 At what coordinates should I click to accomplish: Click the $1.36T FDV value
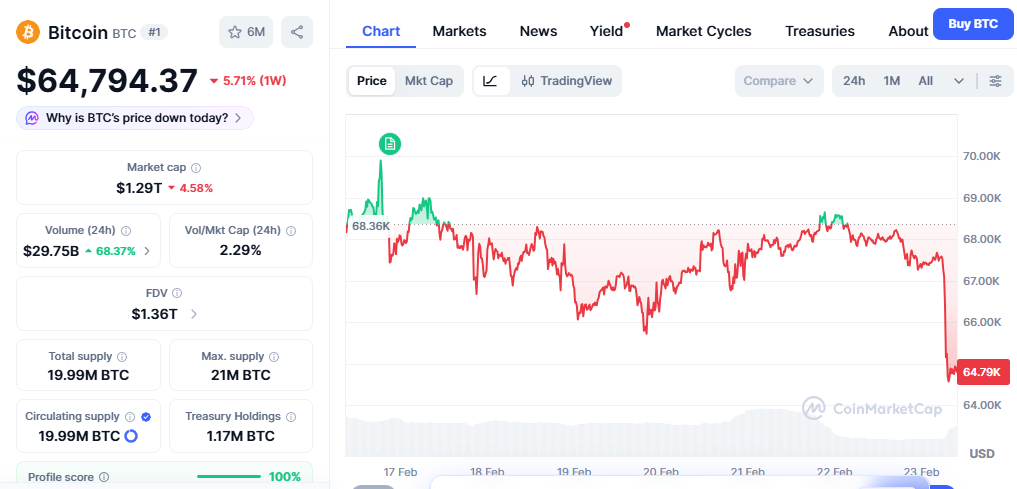154,314
